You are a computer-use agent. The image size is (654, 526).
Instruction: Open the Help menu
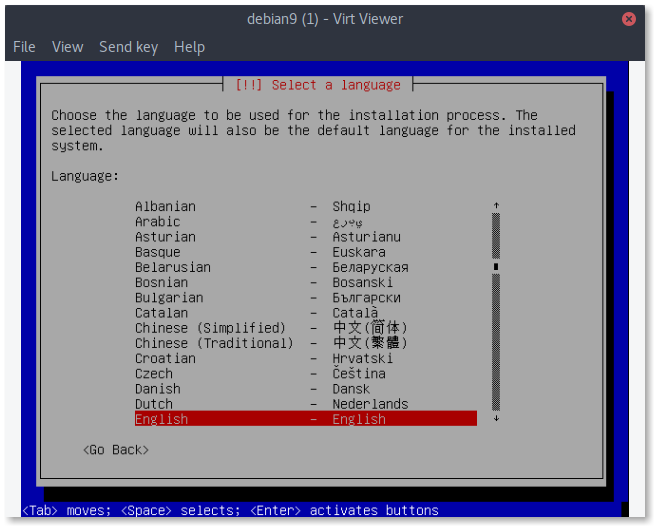(189, 47)
